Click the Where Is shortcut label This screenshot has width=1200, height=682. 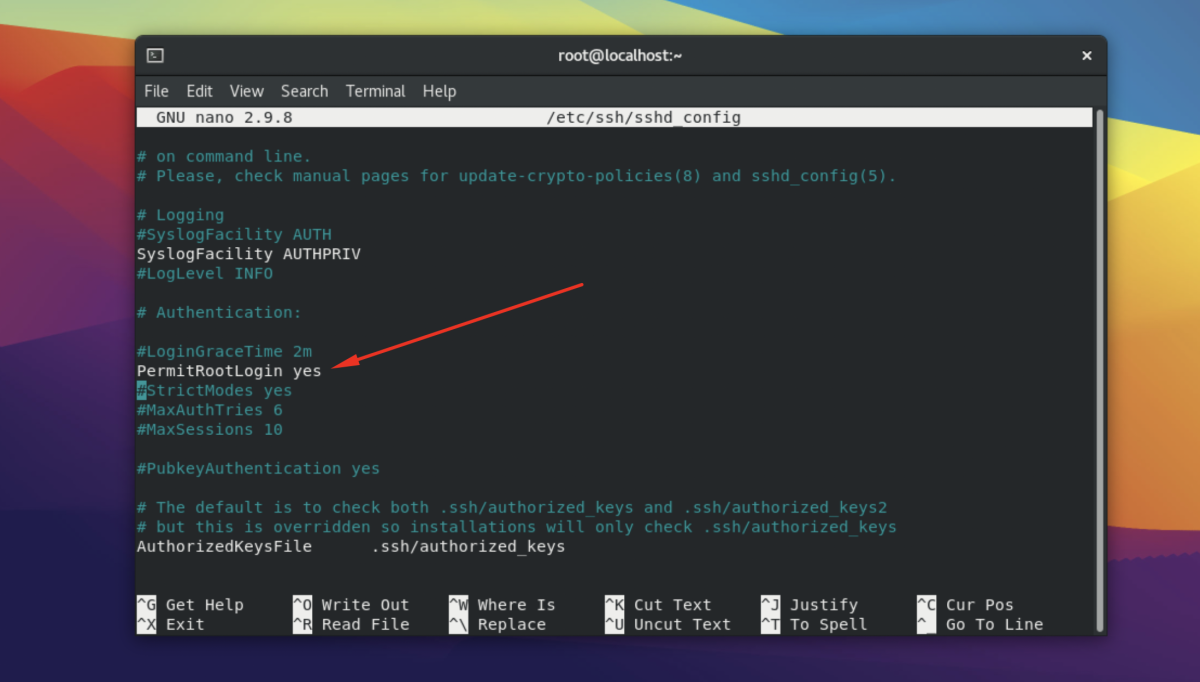point(515,605)
